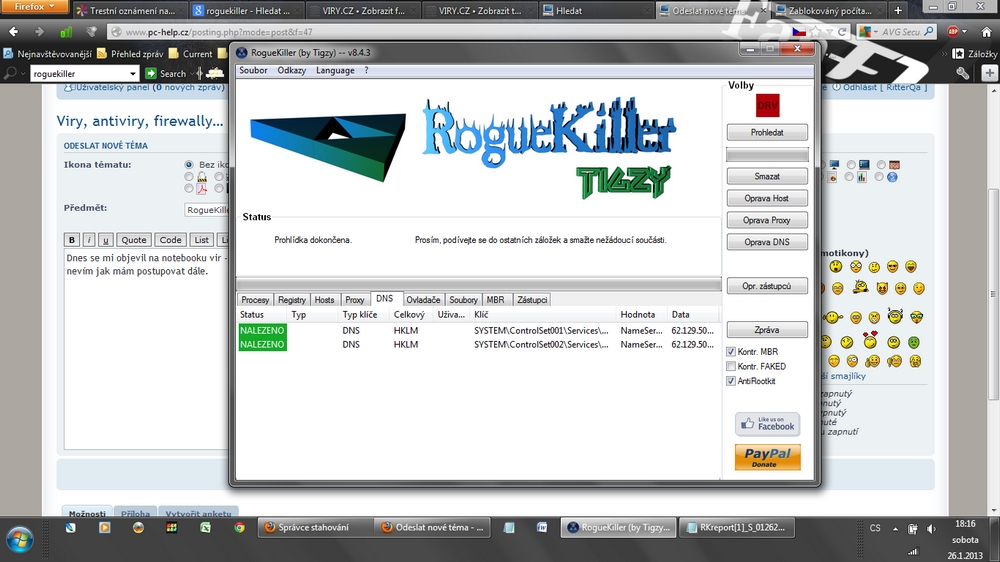Open the Přehled zpráv bookmark
The image size is (1000, 562).
(130, 54)
